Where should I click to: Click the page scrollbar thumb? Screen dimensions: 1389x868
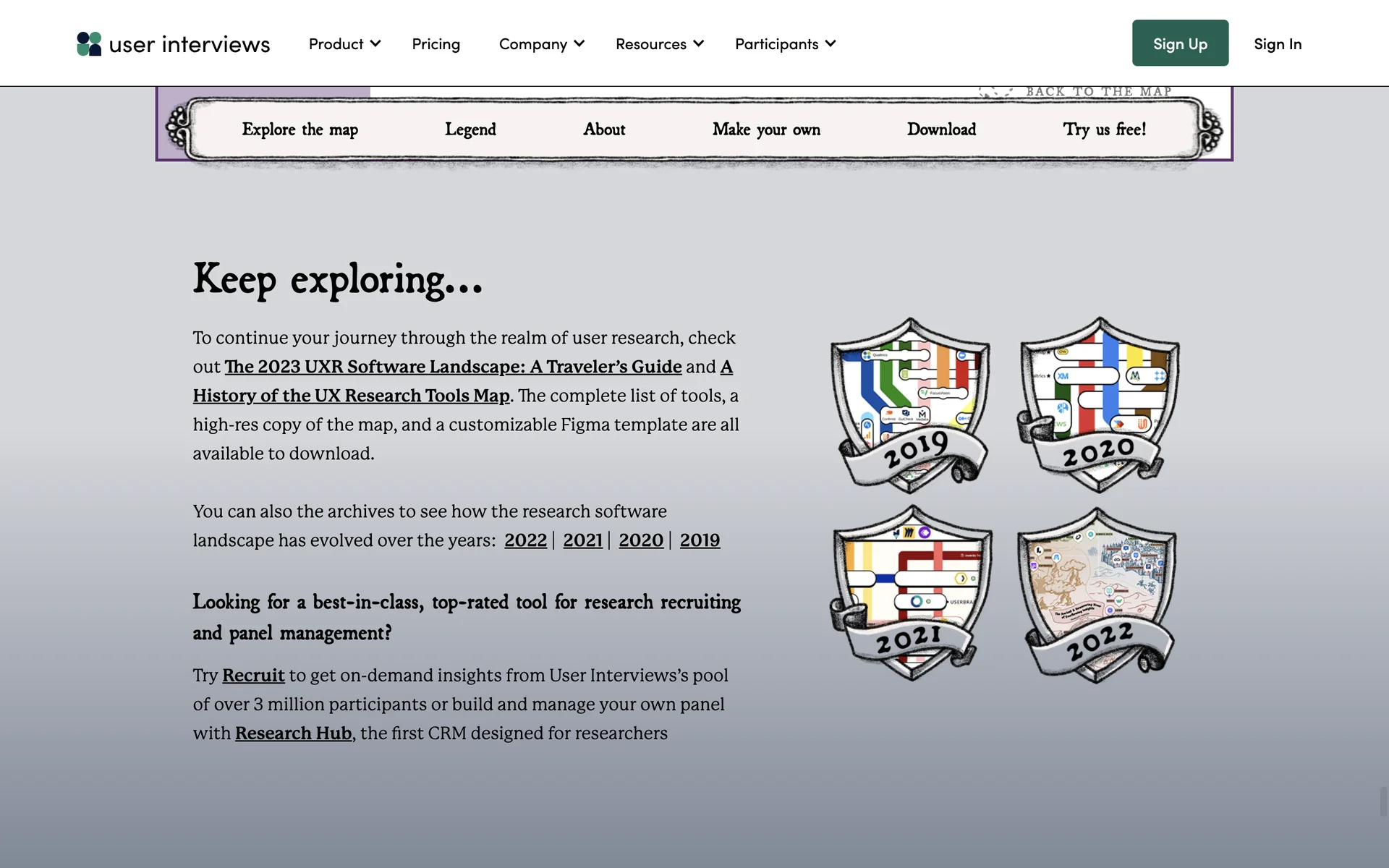pos(1383,801)
